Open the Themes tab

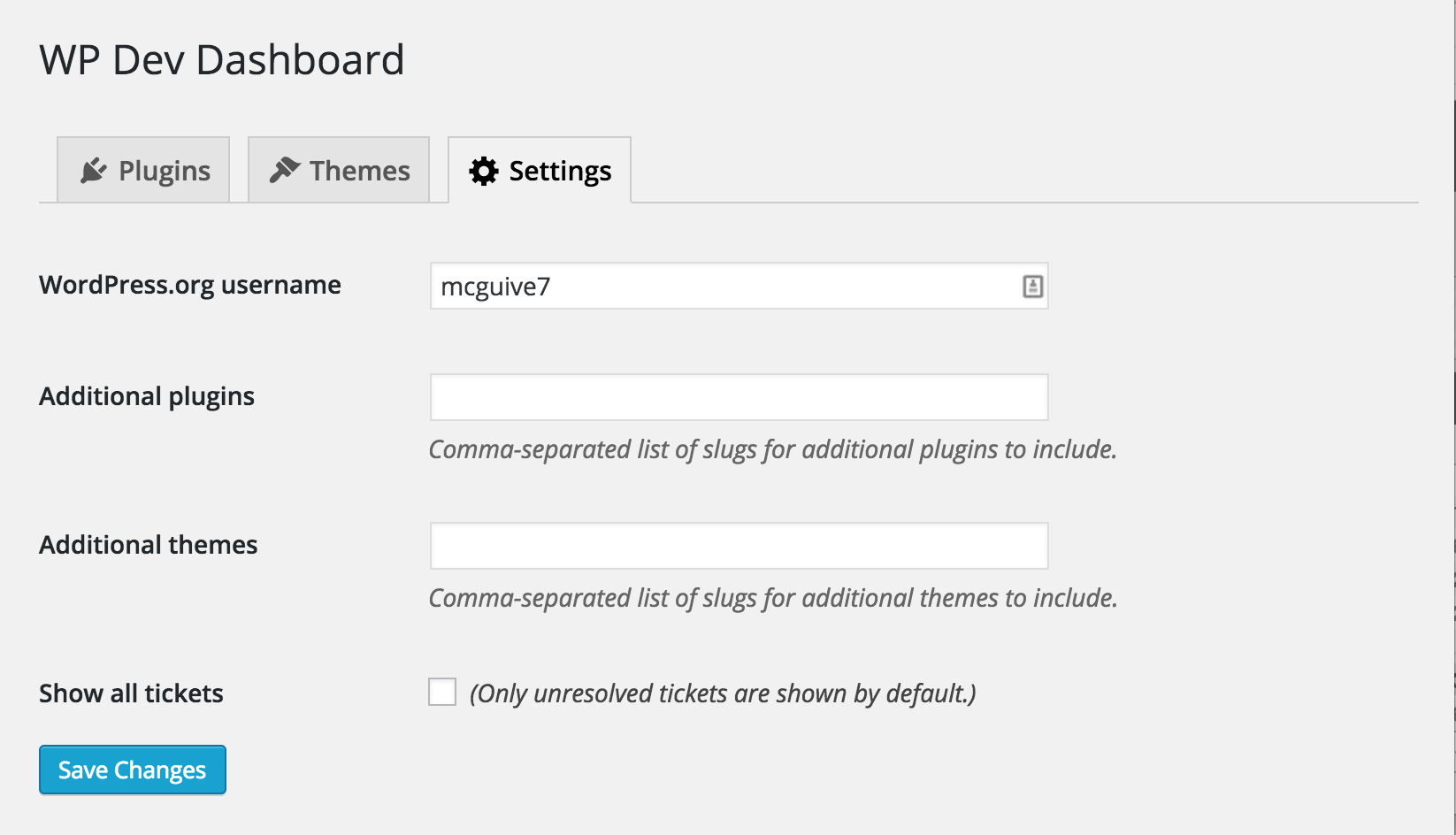pyautogui.click(x=339, y=170)
